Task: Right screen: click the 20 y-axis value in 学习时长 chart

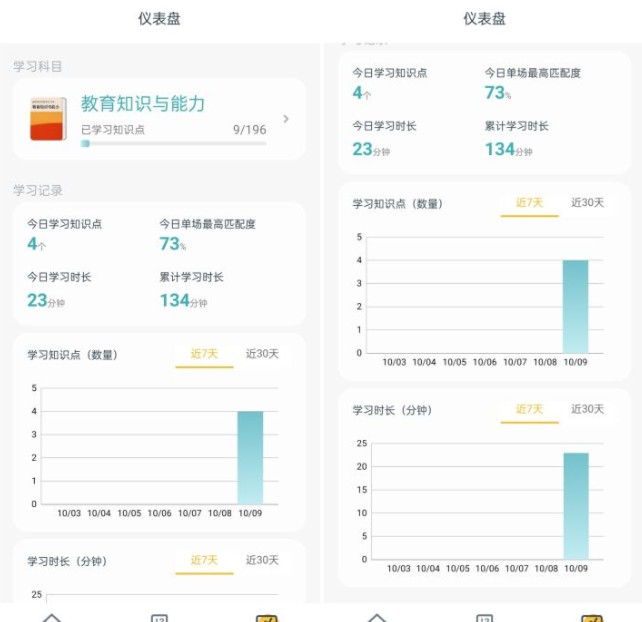Action: (x=362, y=467)
